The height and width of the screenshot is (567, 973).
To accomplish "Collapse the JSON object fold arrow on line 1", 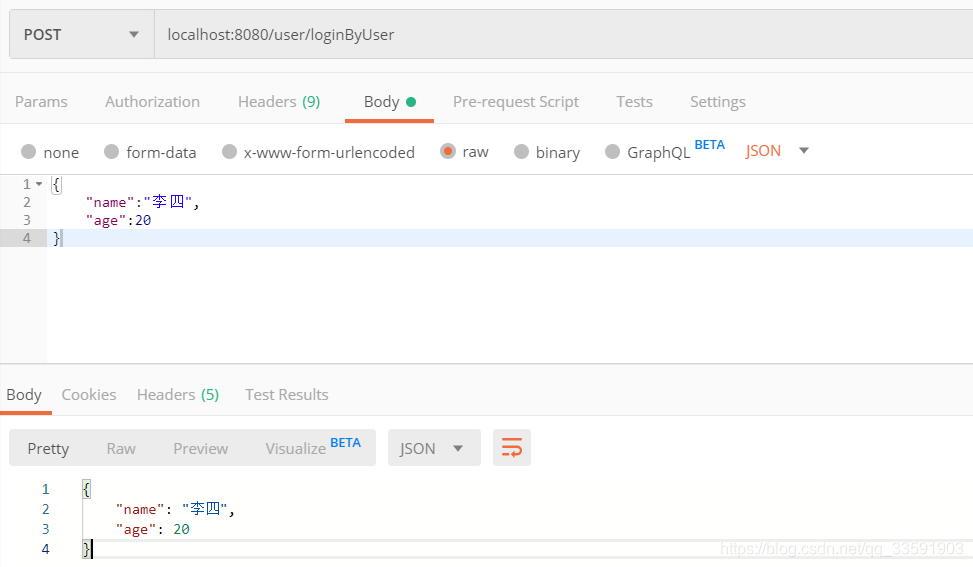I will click(x=39, y=184).
